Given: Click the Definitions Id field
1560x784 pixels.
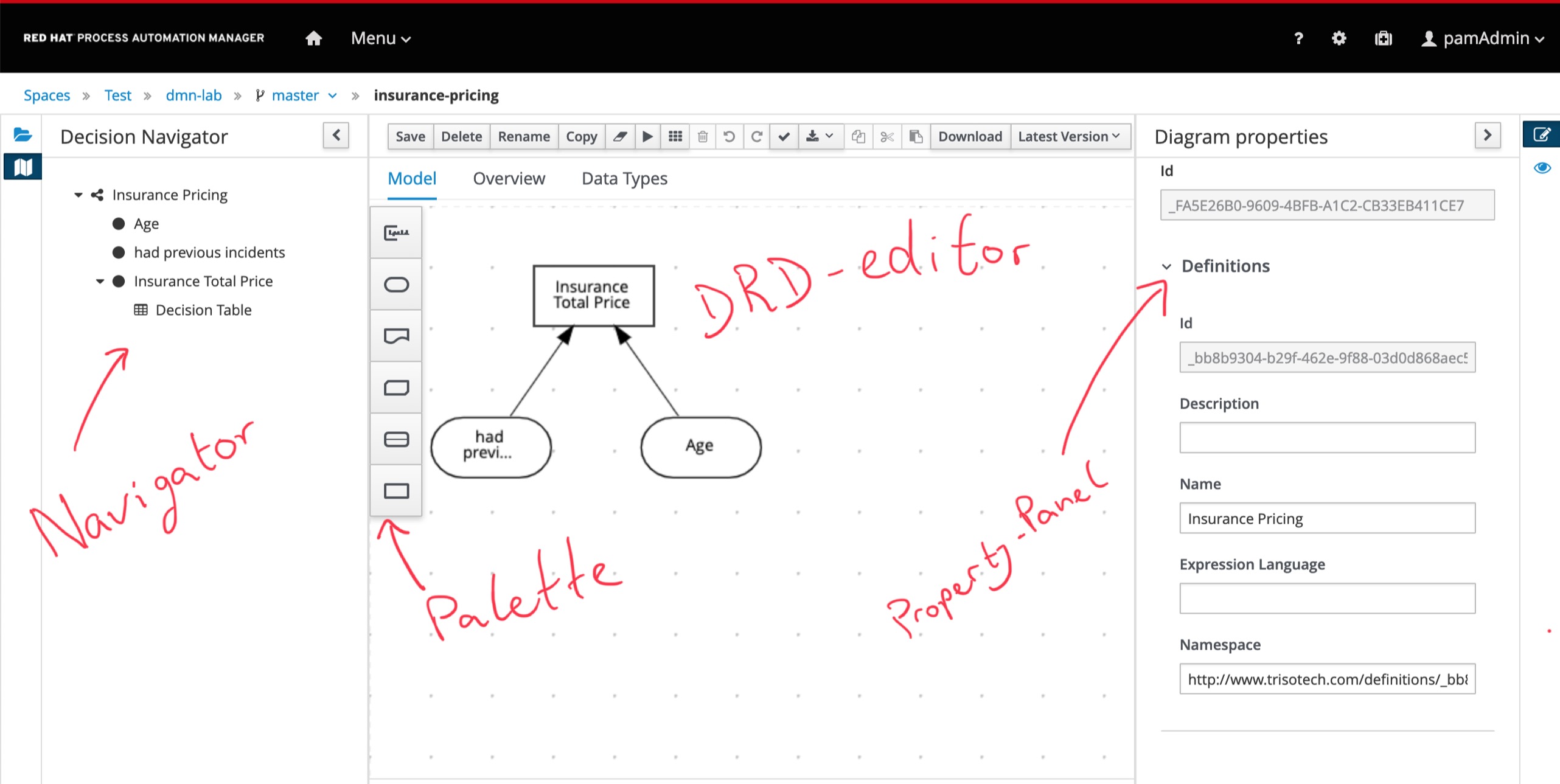Looking at the screenshot, I should 1327,357.
